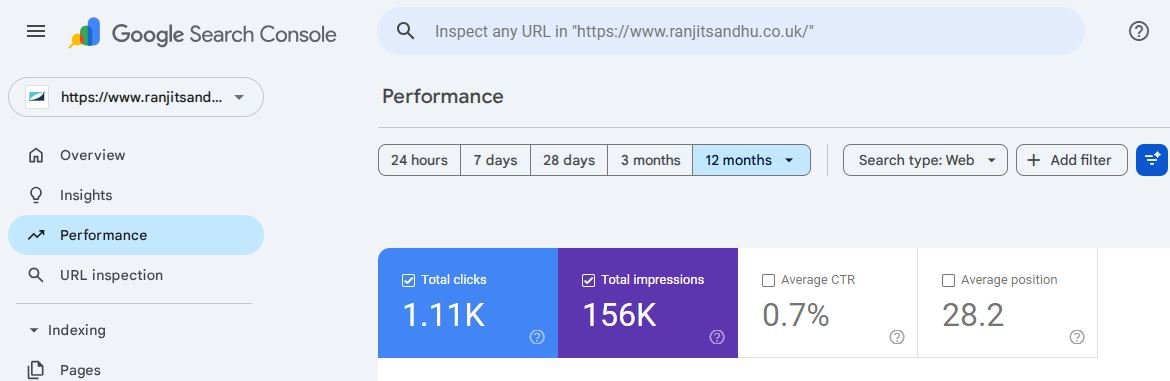The height and width of the screenshot is (381, 1170).
Task: Click the URL inspection magnifier icon
Action: click(x=35, y=275)
